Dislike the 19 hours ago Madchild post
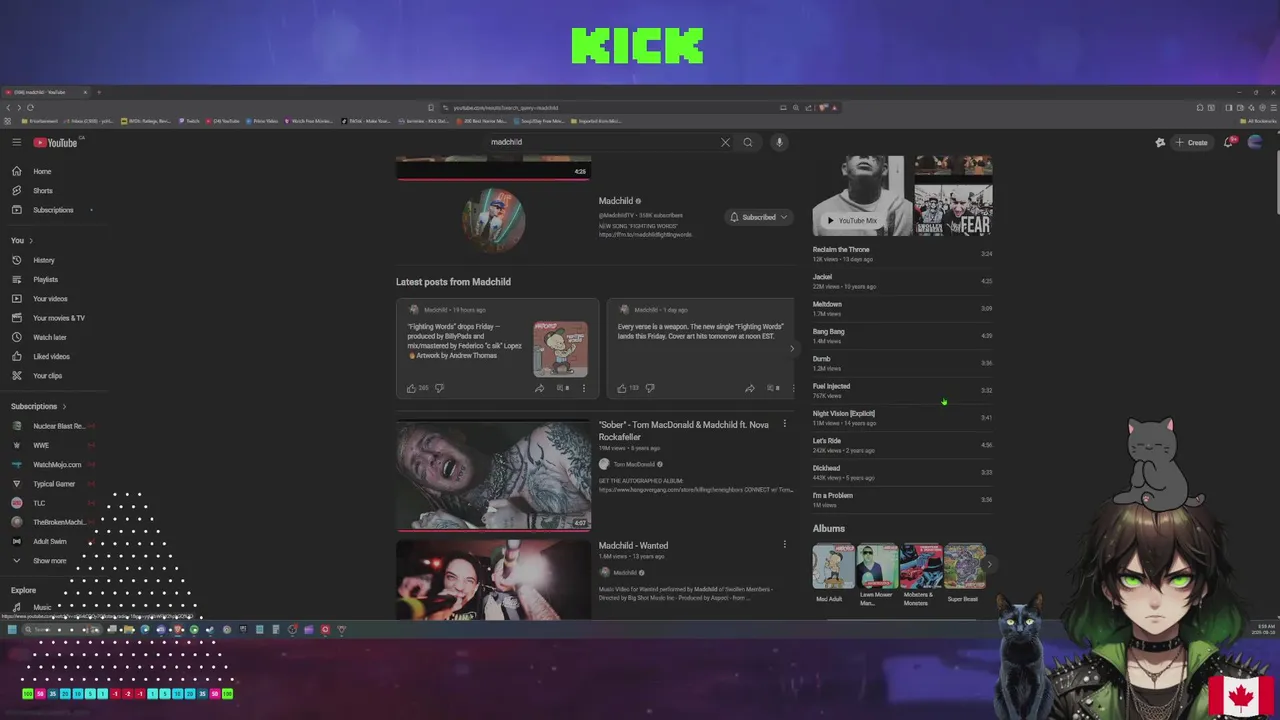This screenshot has height=720, width=1280. pyautogui.click(x=439, y=388)
